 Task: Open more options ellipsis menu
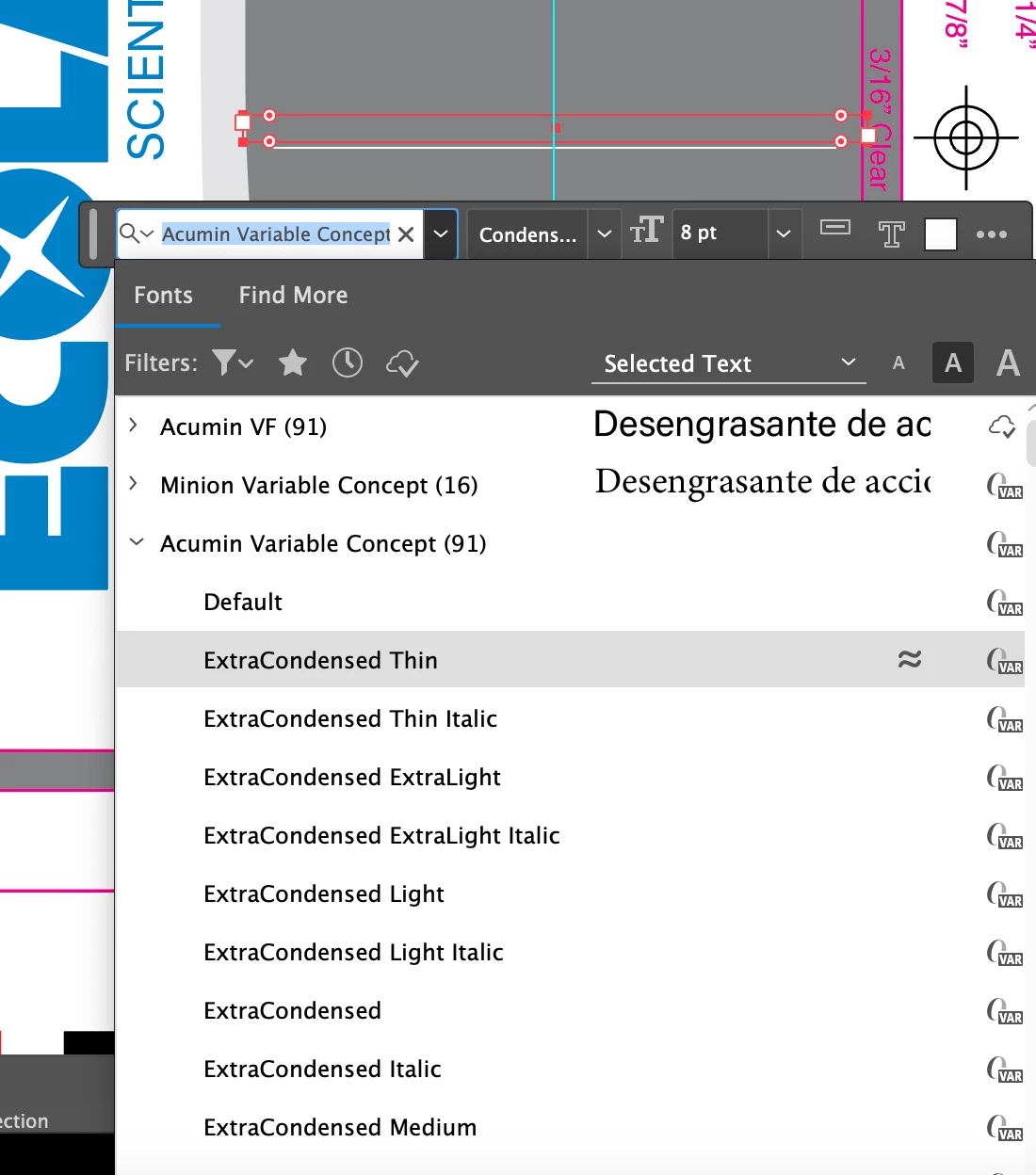point(992,234)
